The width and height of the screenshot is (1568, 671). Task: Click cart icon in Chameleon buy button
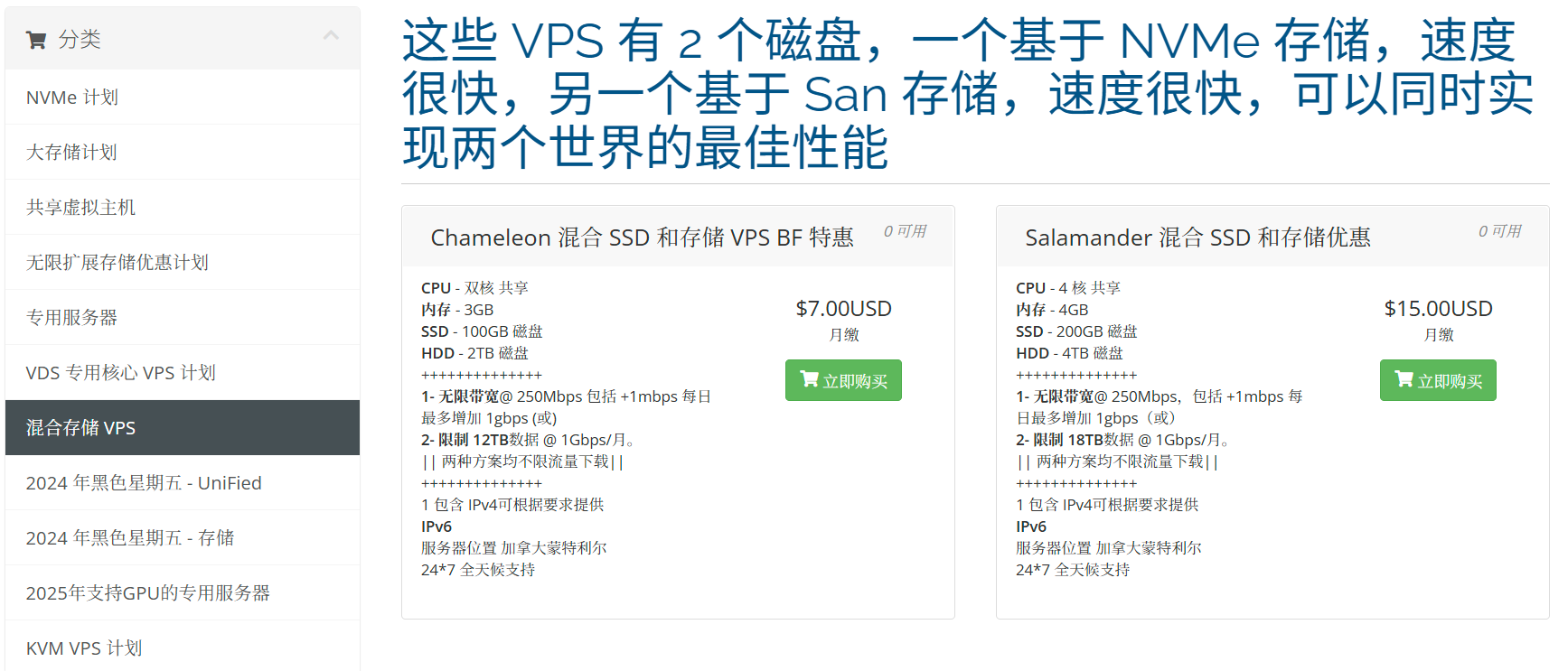tap(809, 379)
